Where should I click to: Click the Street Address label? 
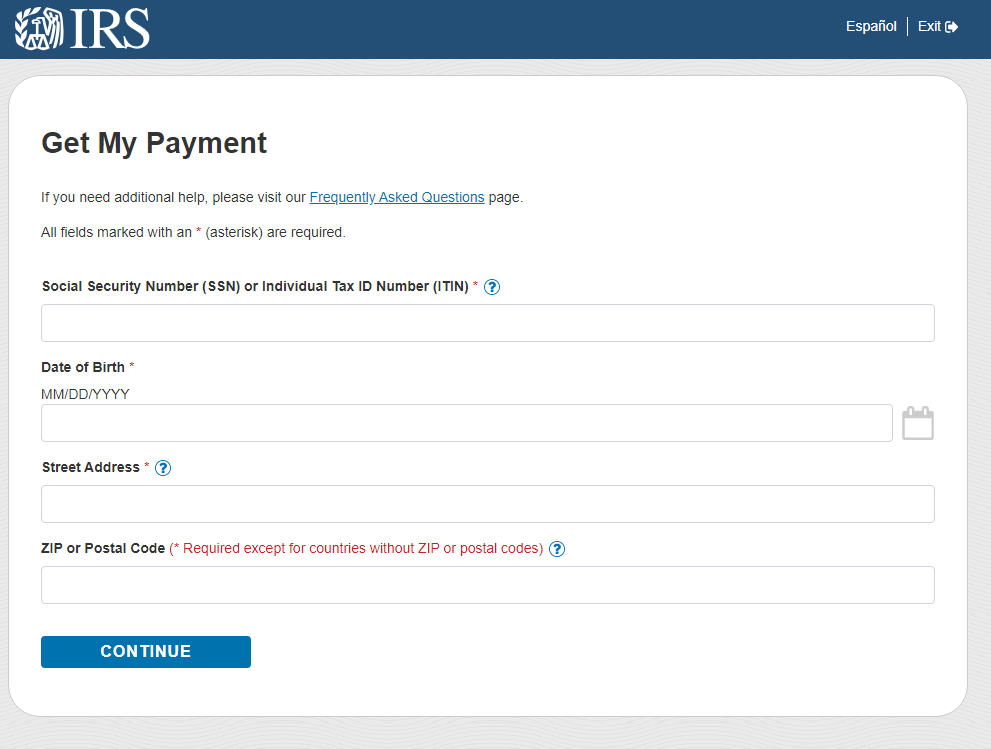coord(90,467)
